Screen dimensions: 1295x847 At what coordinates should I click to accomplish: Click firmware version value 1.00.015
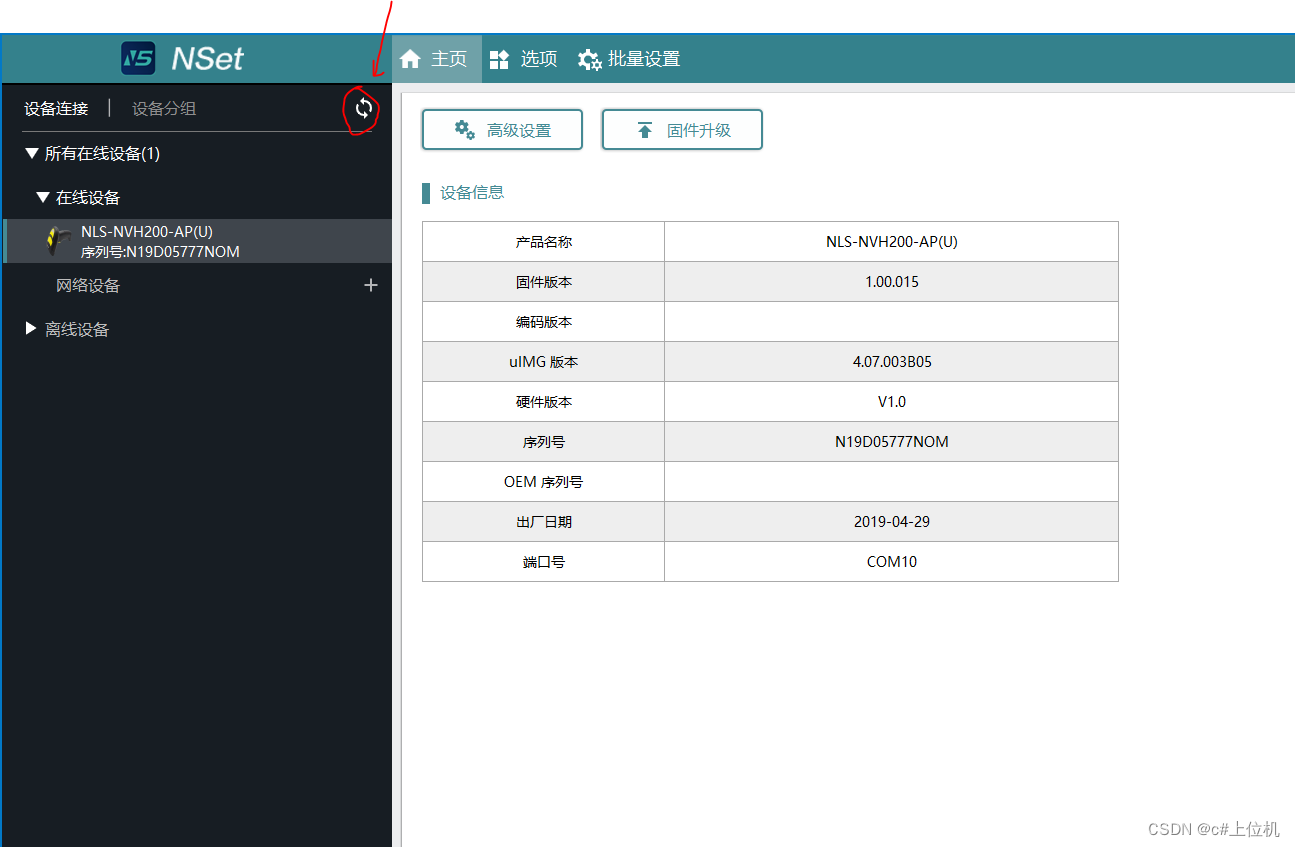[892, 282]
